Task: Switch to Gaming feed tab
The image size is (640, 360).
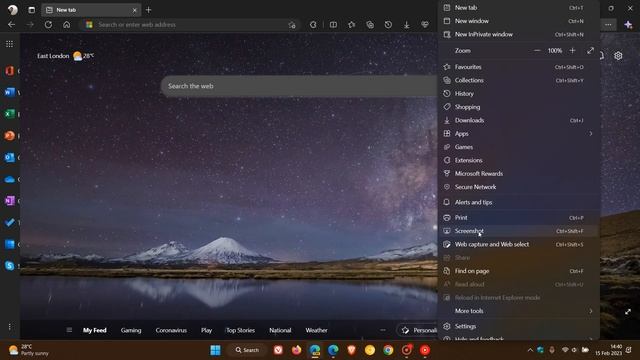Action: point(131,330)
